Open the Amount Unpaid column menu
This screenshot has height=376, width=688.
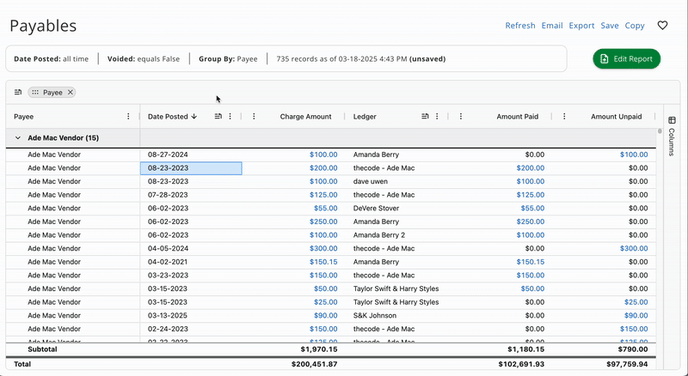[564, 116]
